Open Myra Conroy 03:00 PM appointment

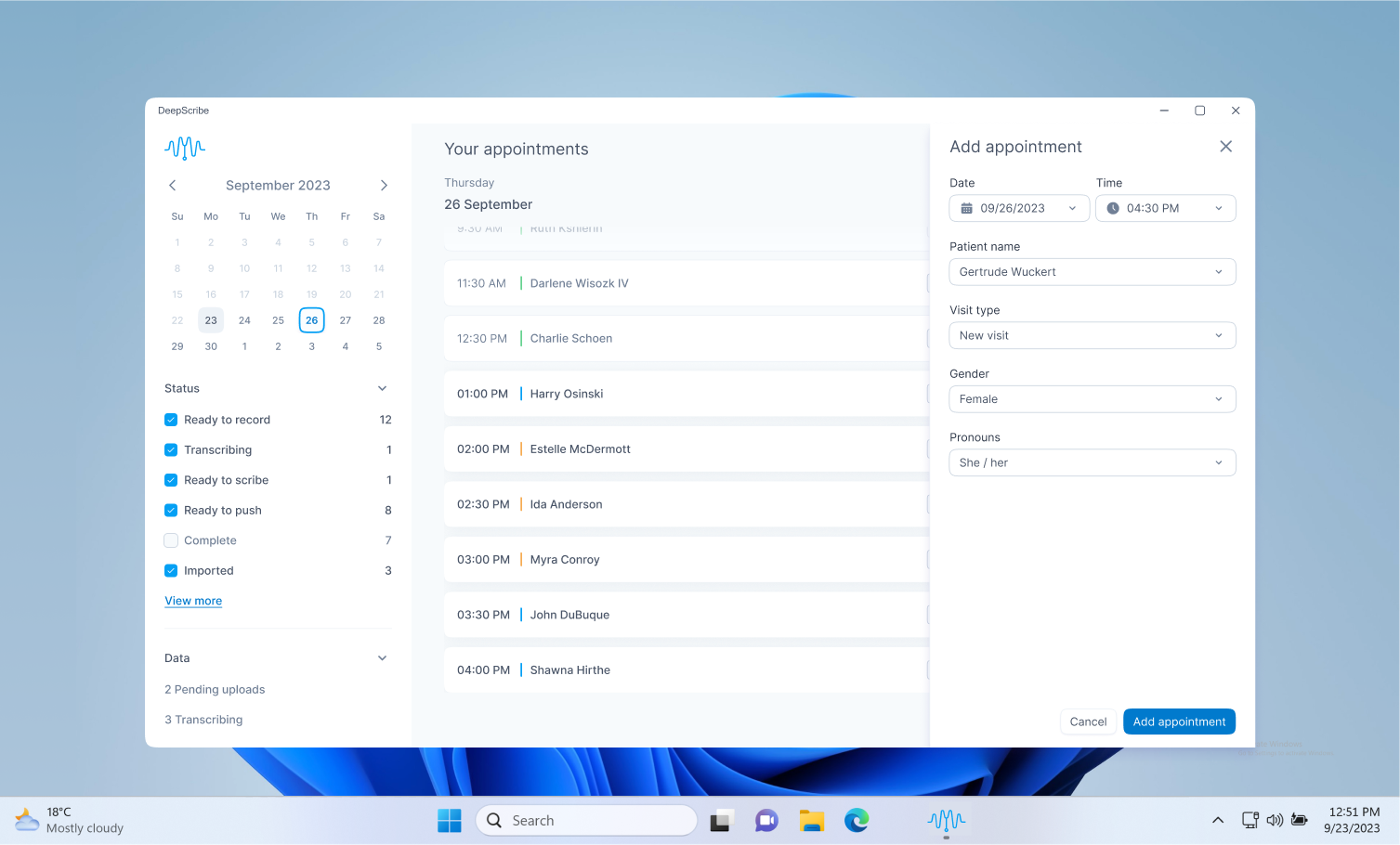(x=687, y=559)
